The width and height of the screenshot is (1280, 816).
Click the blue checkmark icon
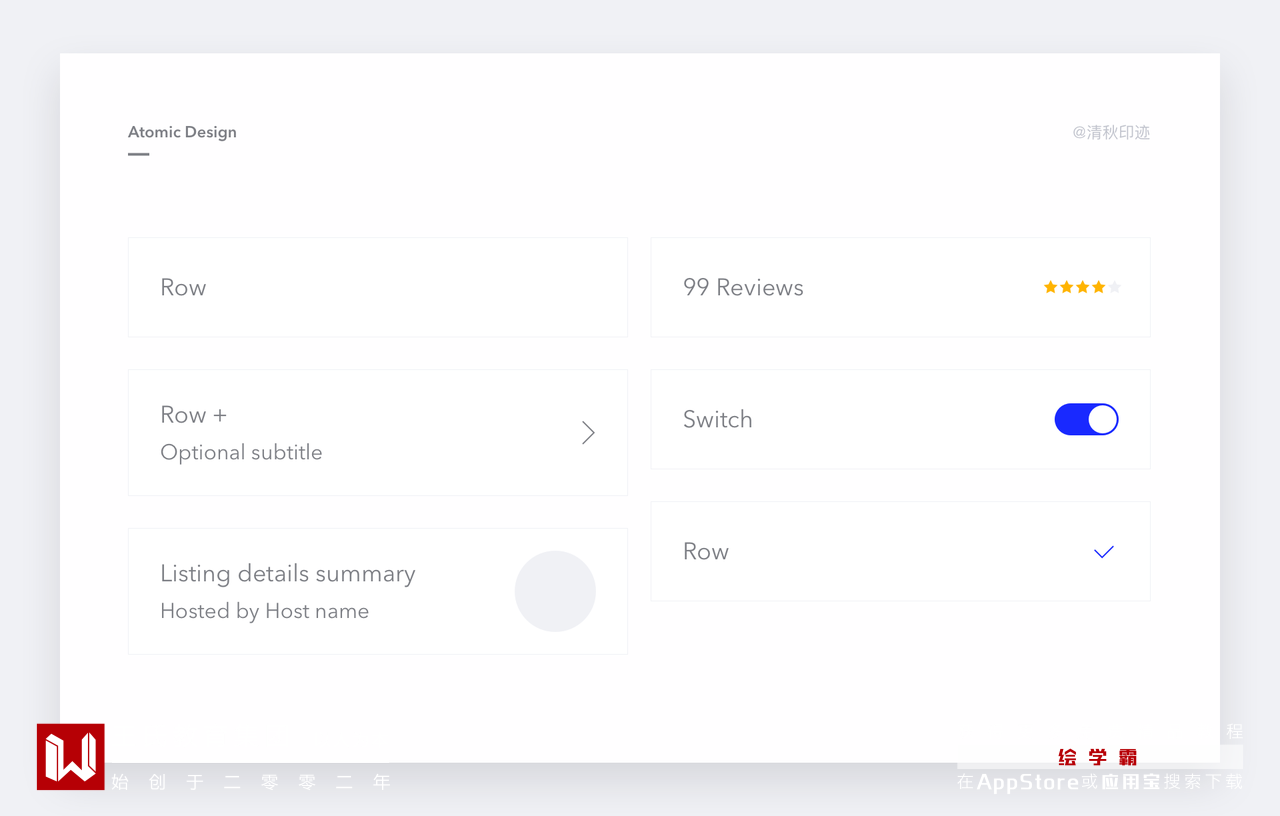coord(1104,552)
